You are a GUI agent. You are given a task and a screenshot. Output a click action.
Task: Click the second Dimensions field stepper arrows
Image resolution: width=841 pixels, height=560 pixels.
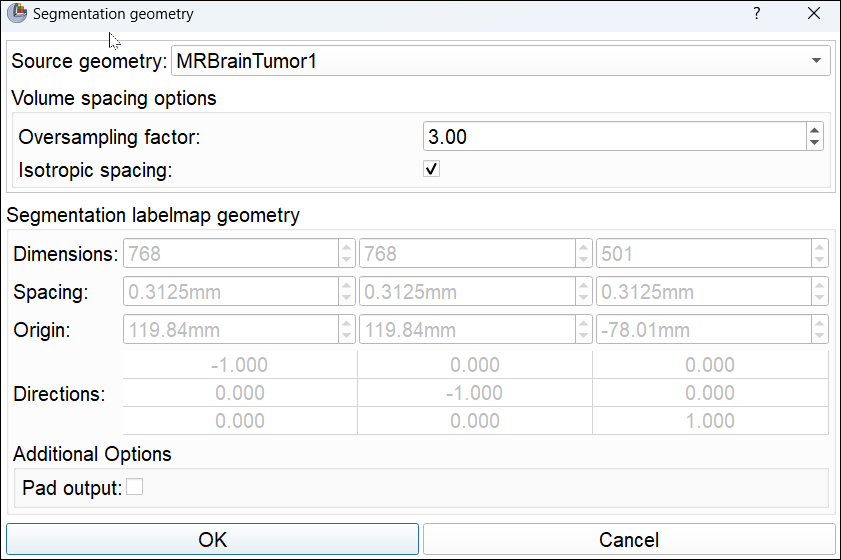click(x=583, y=254)
